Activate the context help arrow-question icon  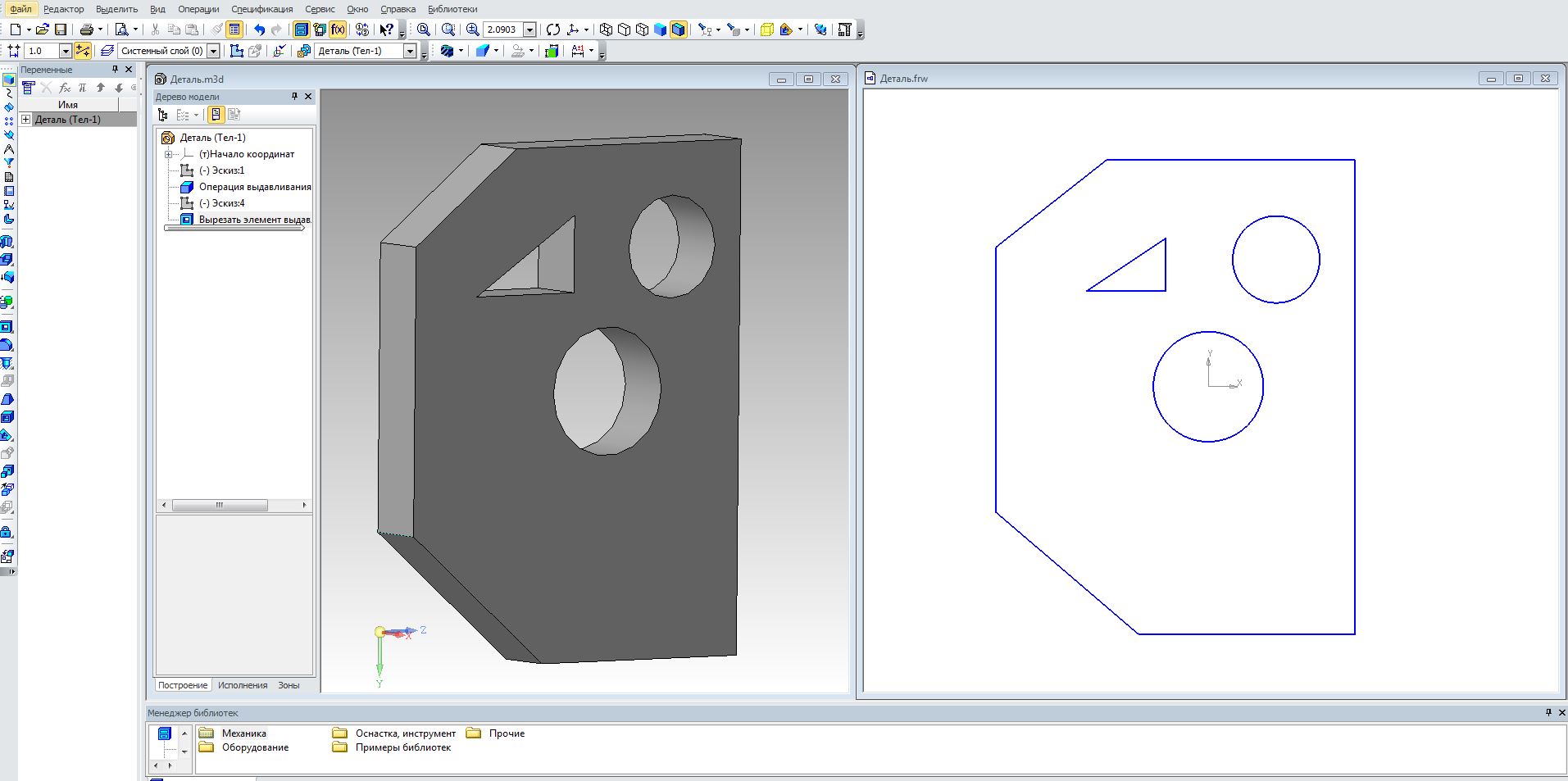point(386,30)
